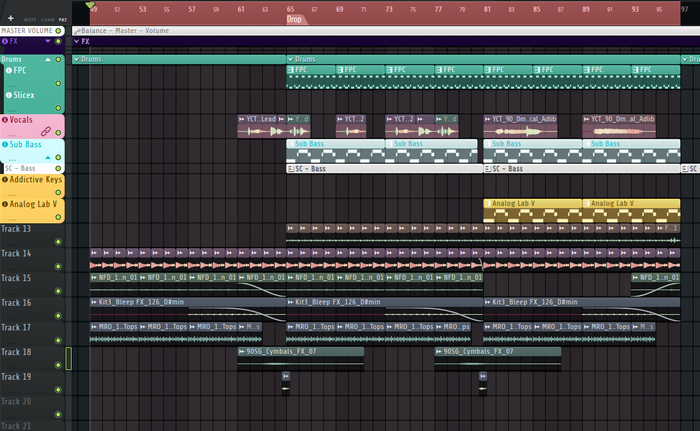The height and width of the screenshot is (431, 700).
Task: Collapse Sub Bass group arrow in track header
Action: tap(48, 157)
